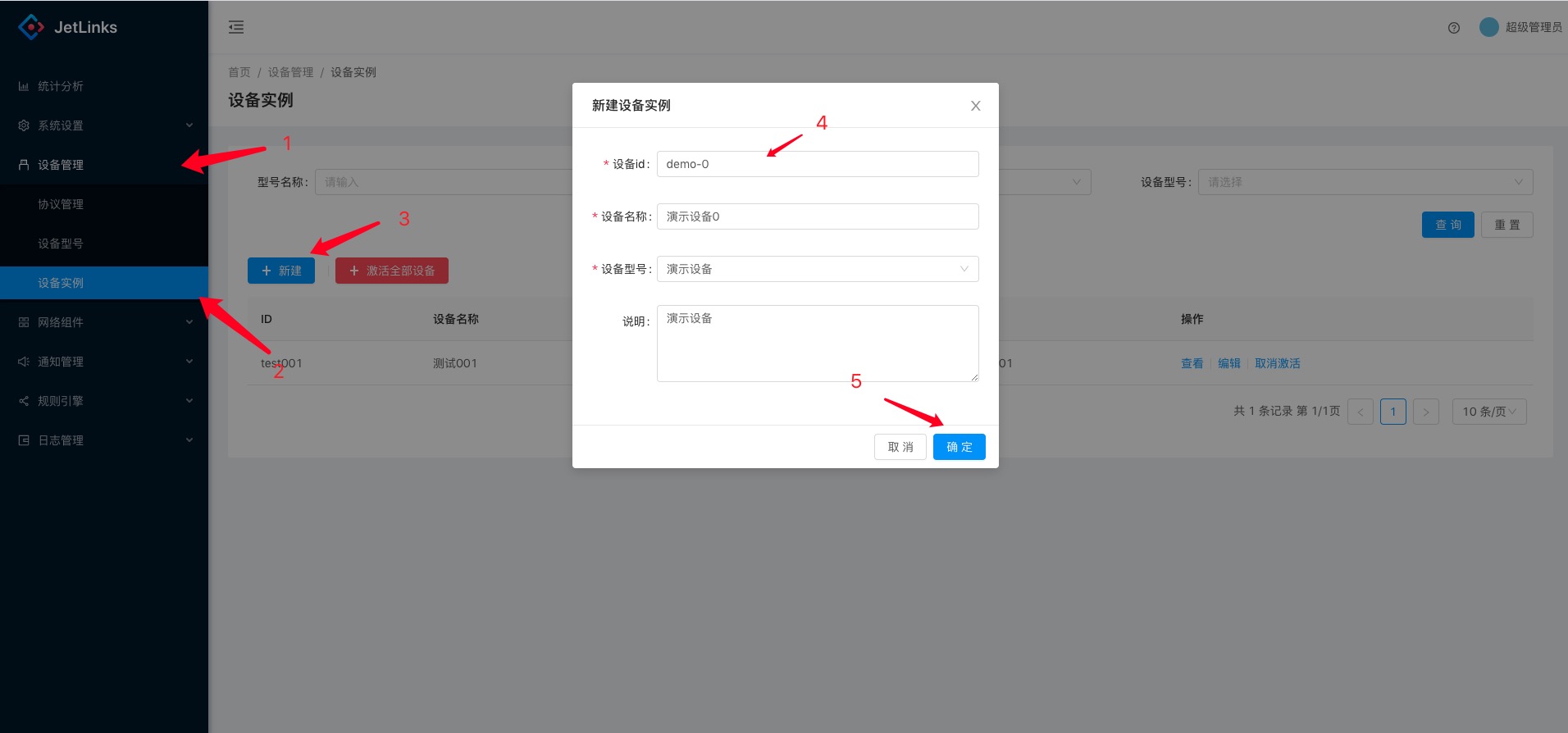Collapse sidebar with the menu fold icon

point(236,27)
